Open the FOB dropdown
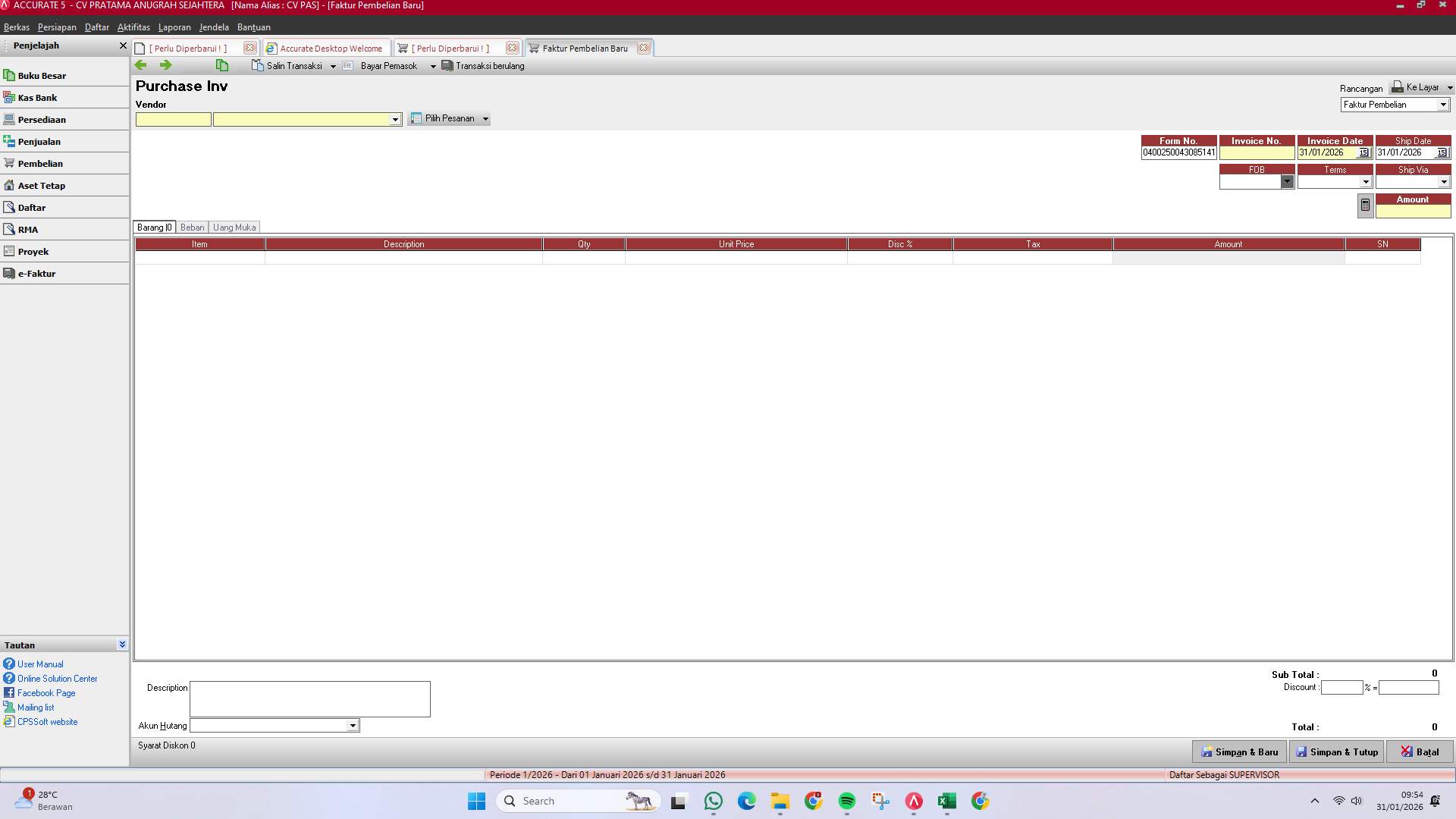 click(1287, 182)
